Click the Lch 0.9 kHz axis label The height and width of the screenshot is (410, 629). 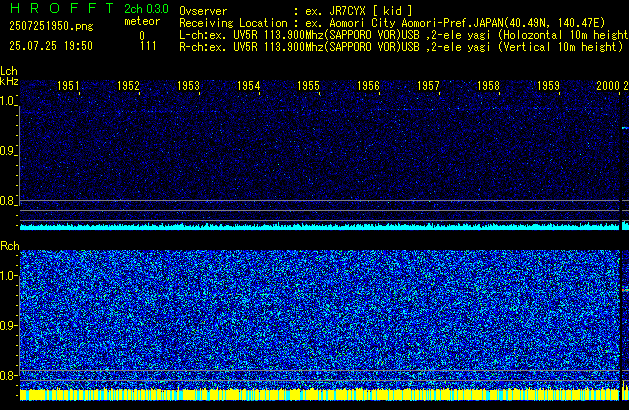[x=8, y=151]
